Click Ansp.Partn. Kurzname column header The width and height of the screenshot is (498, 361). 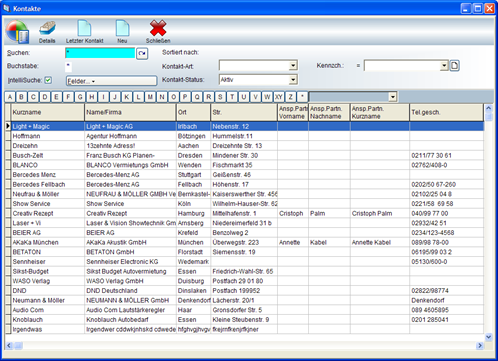380,112
